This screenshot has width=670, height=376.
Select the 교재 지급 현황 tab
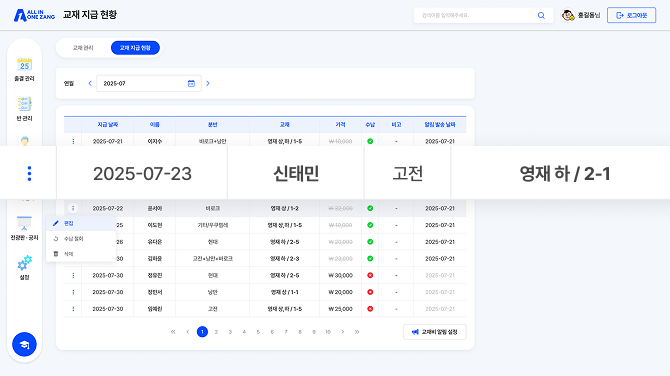(135, 48)
